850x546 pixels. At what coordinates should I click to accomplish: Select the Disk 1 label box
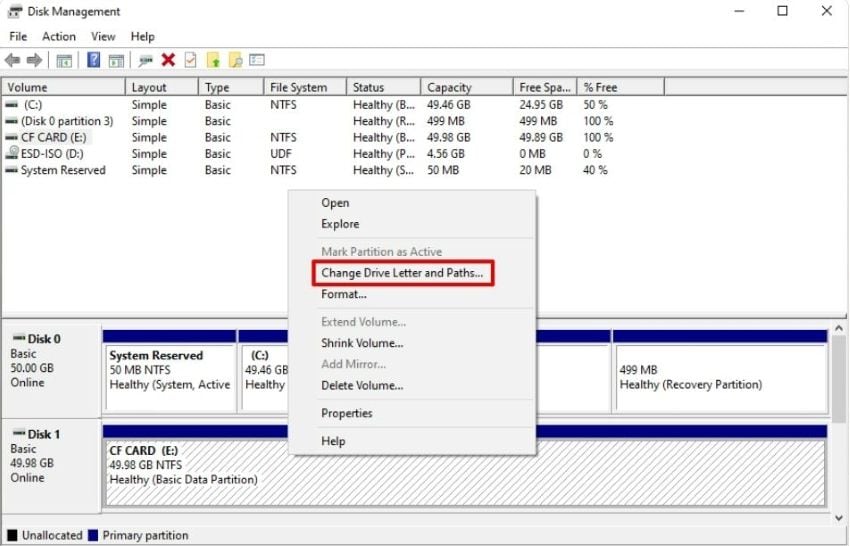tap(51, 466)
